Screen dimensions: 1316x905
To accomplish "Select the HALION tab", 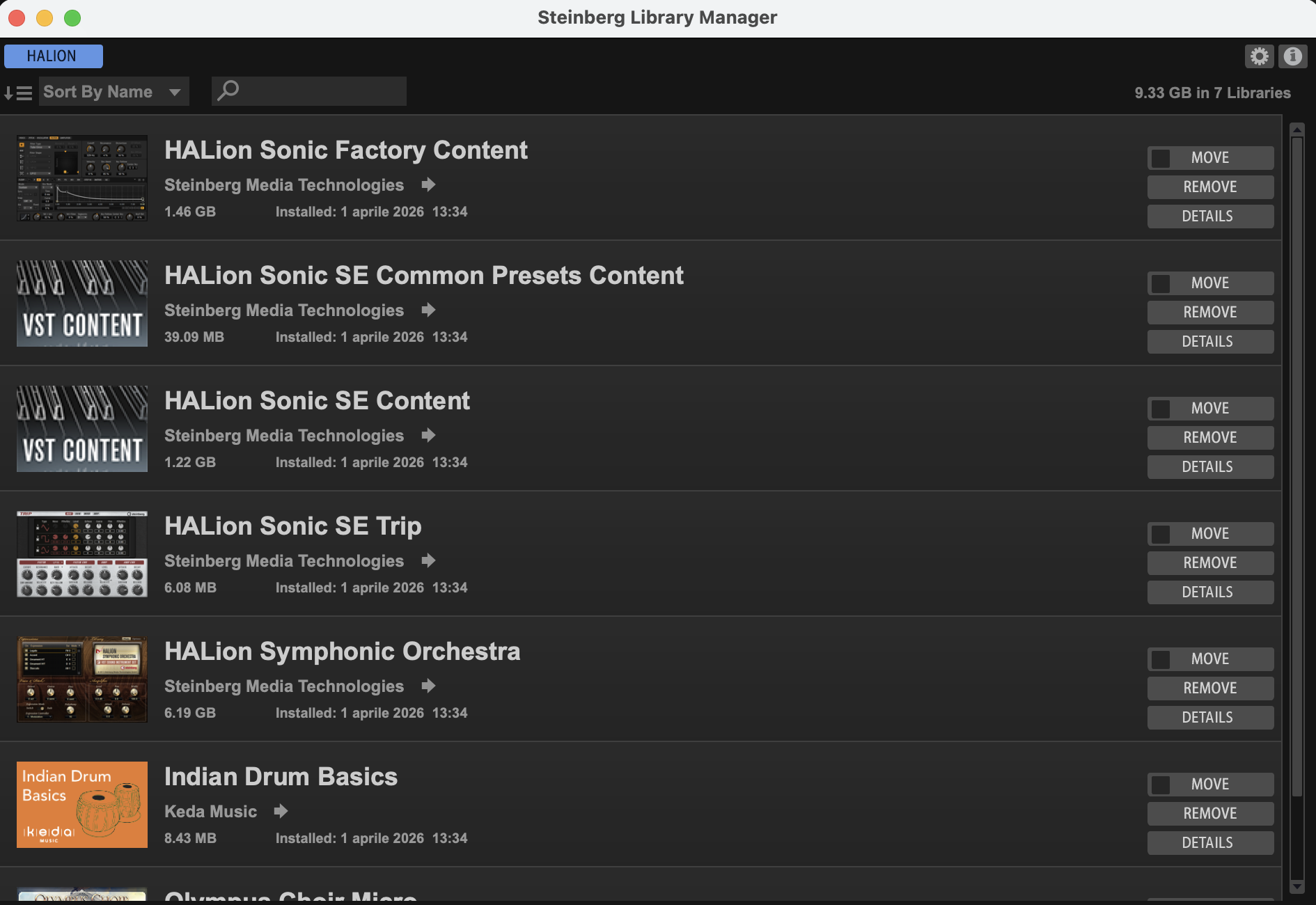I will pos(53,56).
